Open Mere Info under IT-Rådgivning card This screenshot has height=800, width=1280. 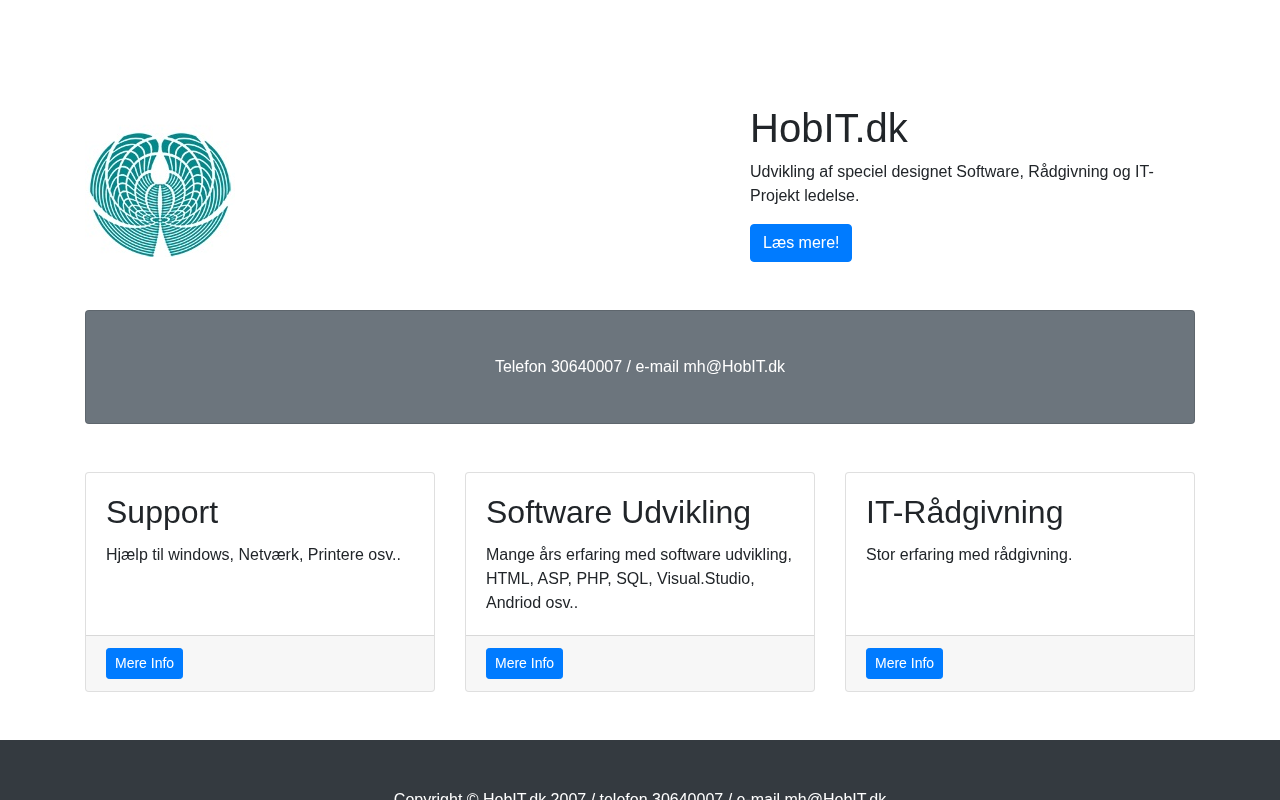pyautogui.click(x=904, y=663)
